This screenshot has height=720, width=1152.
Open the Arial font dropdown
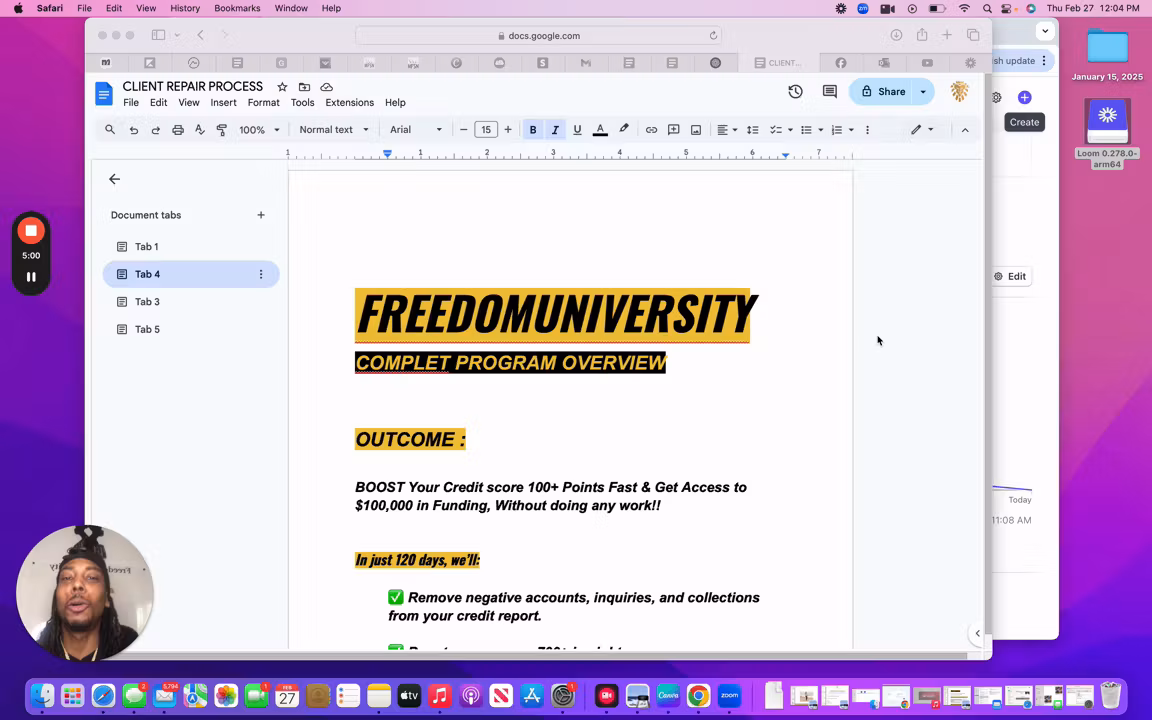tap(415, 130)
